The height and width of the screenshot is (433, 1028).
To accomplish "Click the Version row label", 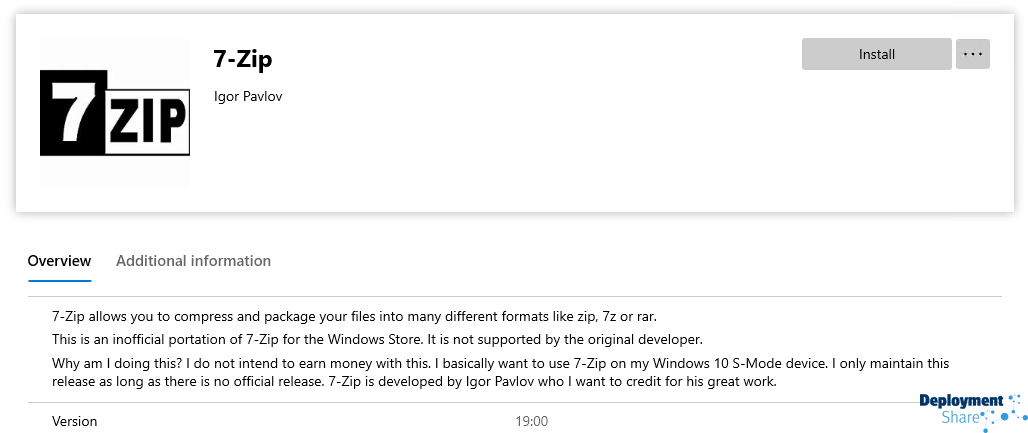I will point(75,421).
